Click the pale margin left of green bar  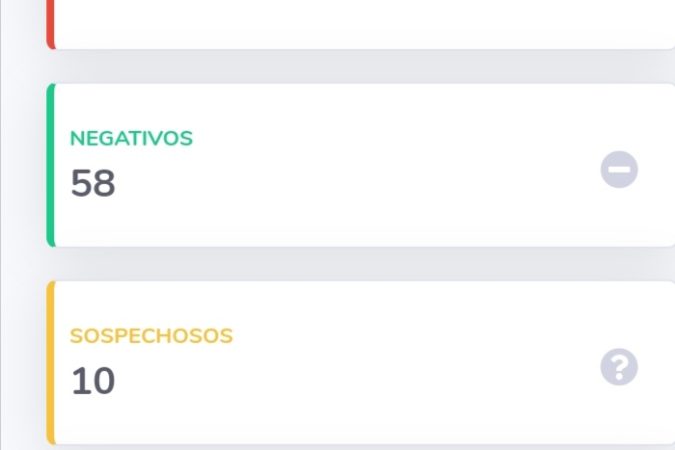click(x=24, y=165)
